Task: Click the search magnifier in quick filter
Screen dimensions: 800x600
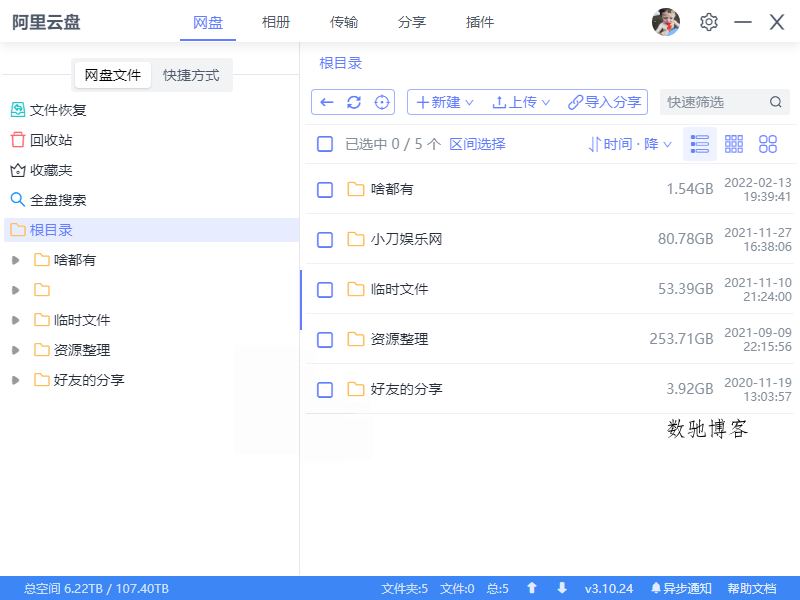Action: (x=776, y=102)
